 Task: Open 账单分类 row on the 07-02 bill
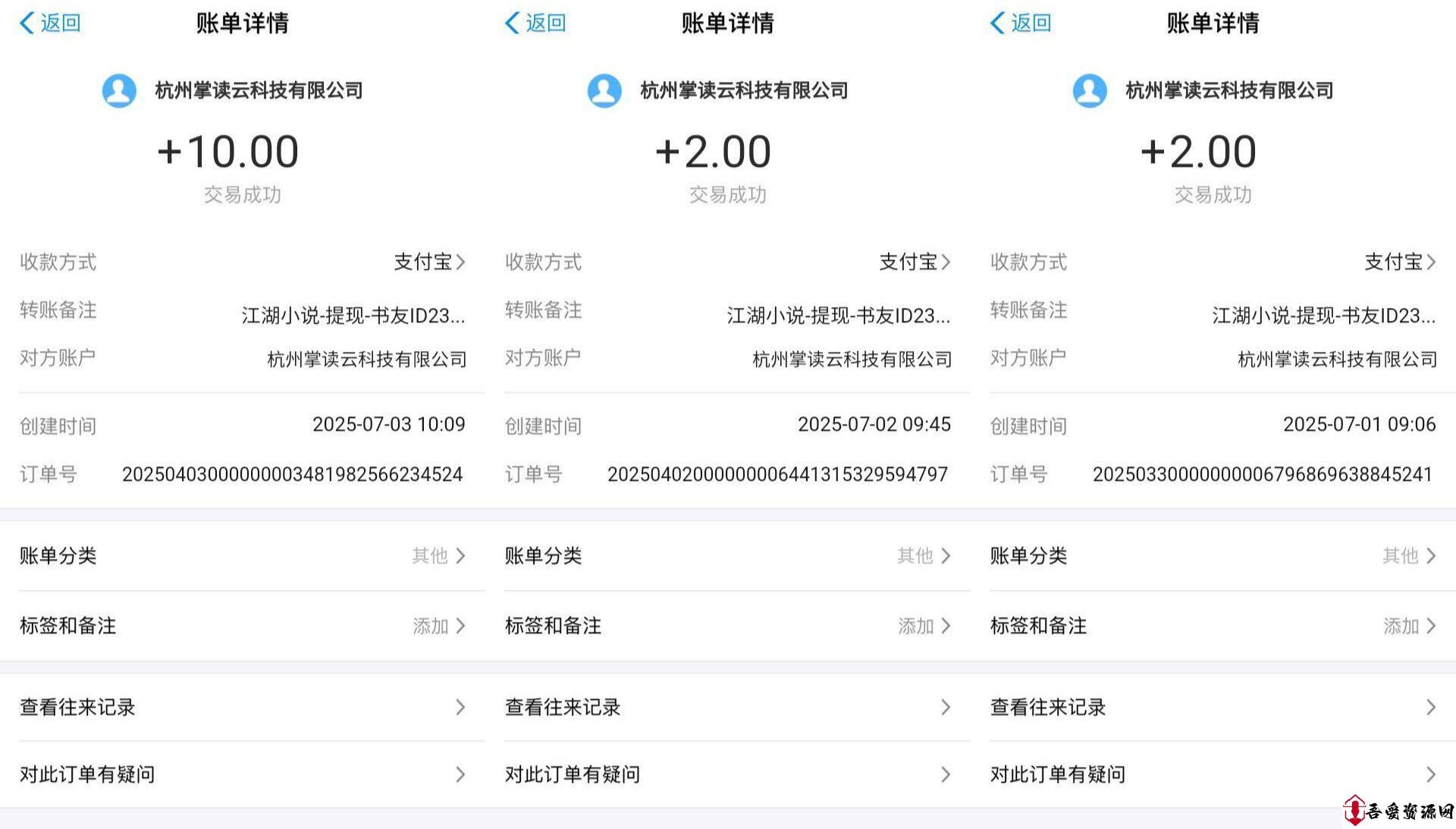pos(728,556)
